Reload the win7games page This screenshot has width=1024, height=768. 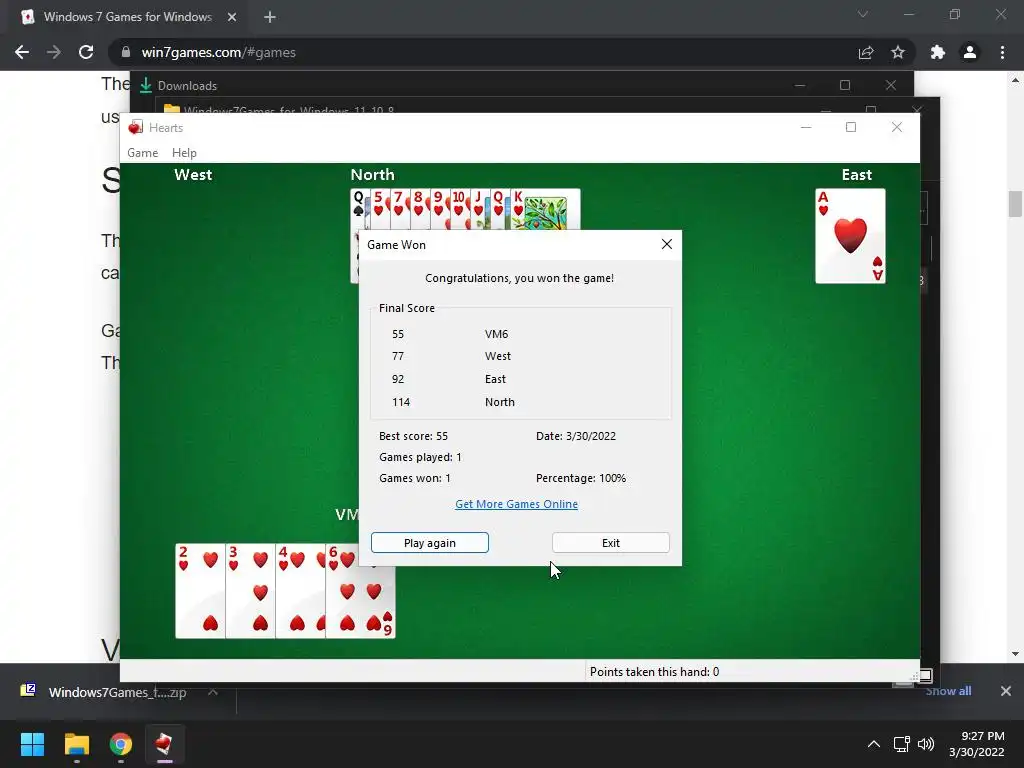[86, 52]
